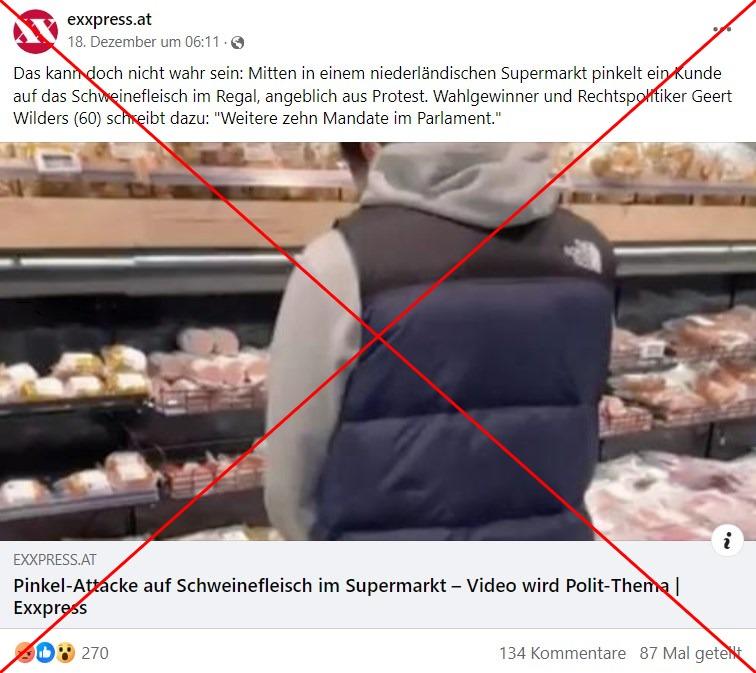Click the globe public visibility icon
Viewport: 756px width, 673px height.
click(x=237, y=43)
